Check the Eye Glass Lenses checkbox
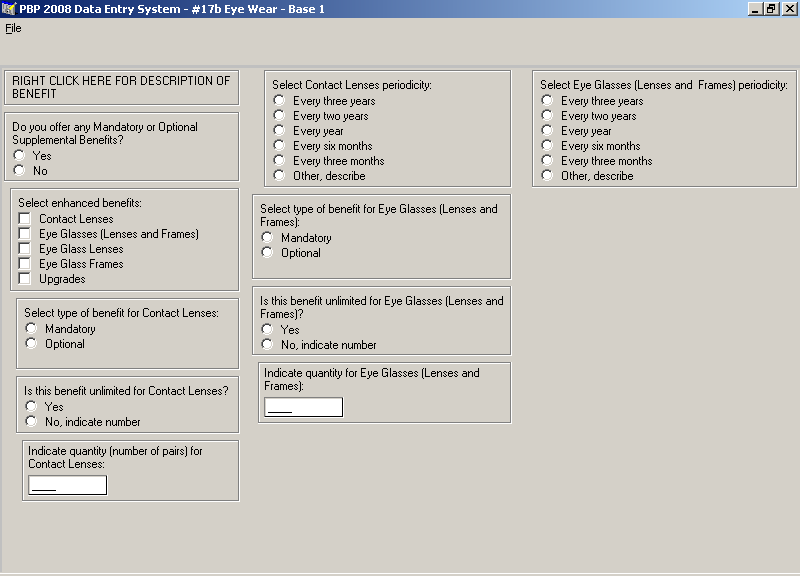The image size is (800, 576). click(x=24, y=248)
